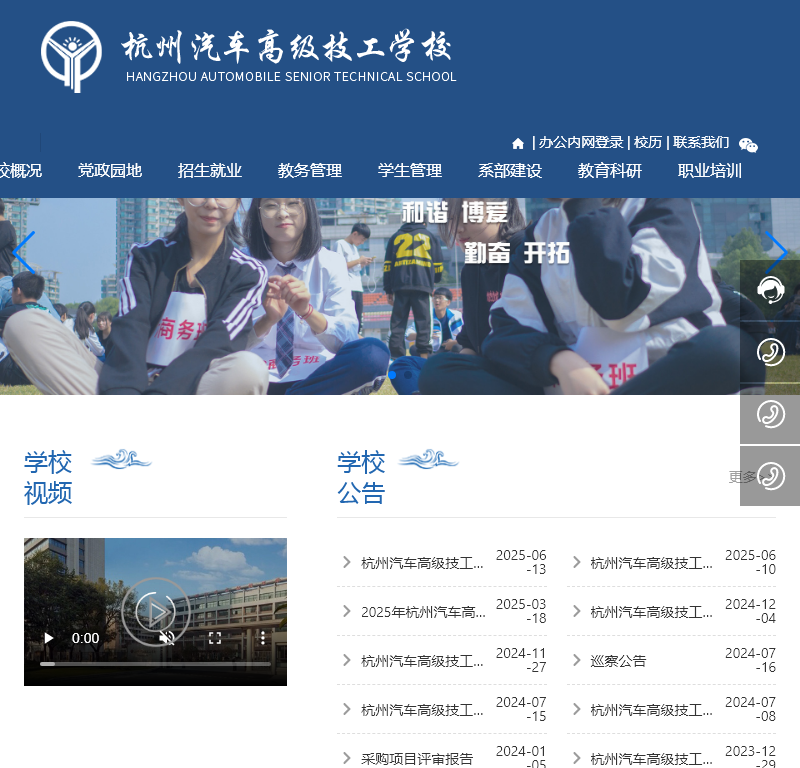The width and height of the screenshot is (800, 768).
Task: Click the school logo emblem in header
Action: (x=71, y=57)
